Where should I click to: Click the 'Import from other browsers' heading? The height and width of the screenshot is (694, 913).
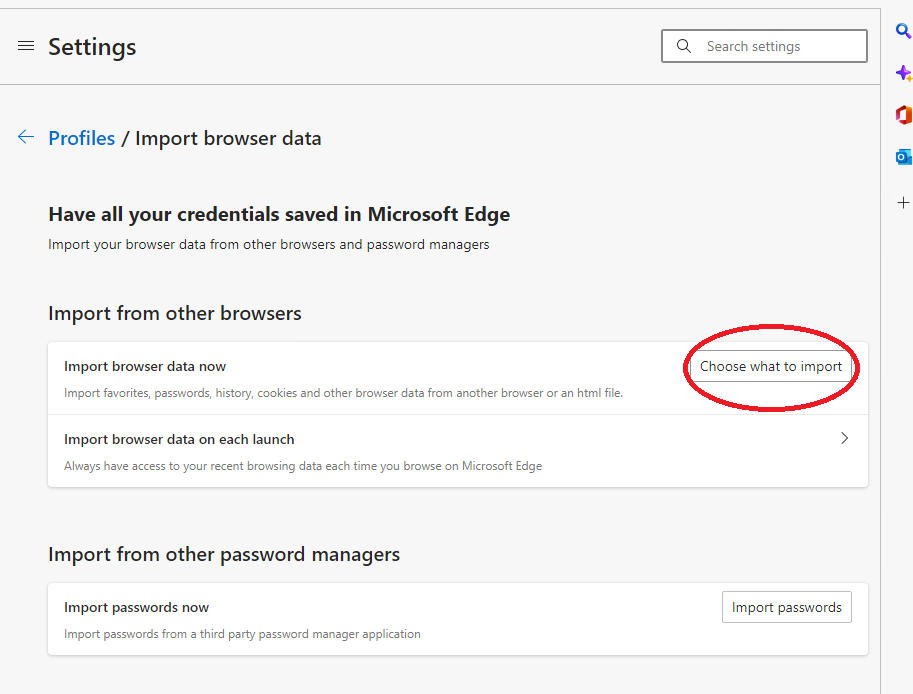(175, 313)
